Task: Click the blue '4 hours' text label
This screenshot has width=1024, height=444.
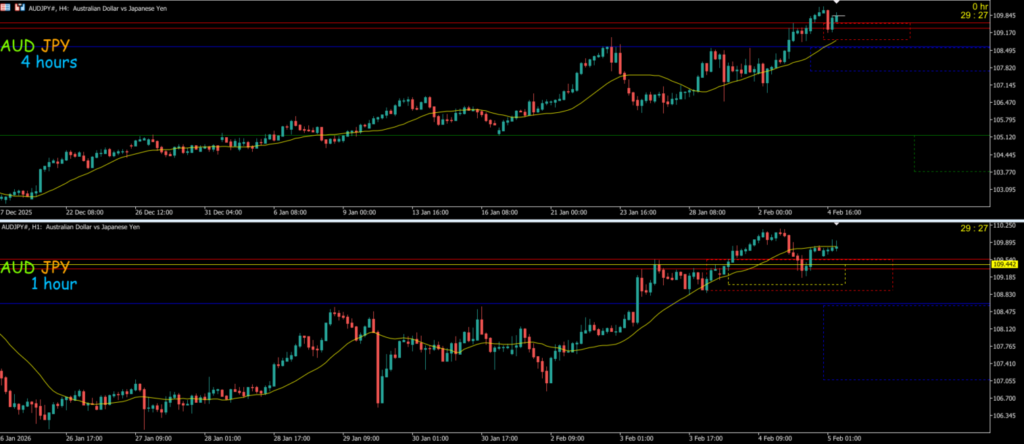Action: [x=49, y=63]
